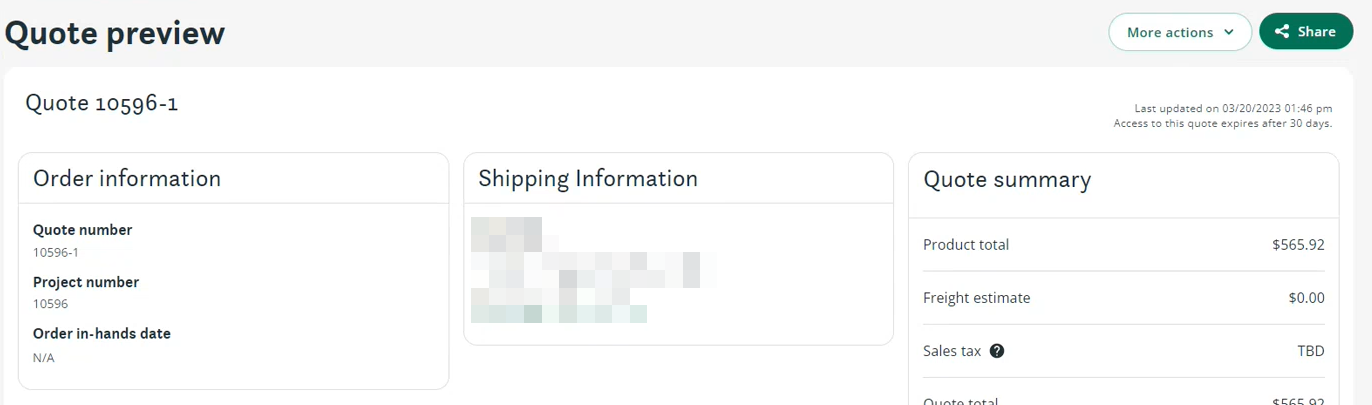Image resolution: width=1372 pixels, height=405 pixels.
Task: Click the share icon inside the Share button
Action: 1282,32
